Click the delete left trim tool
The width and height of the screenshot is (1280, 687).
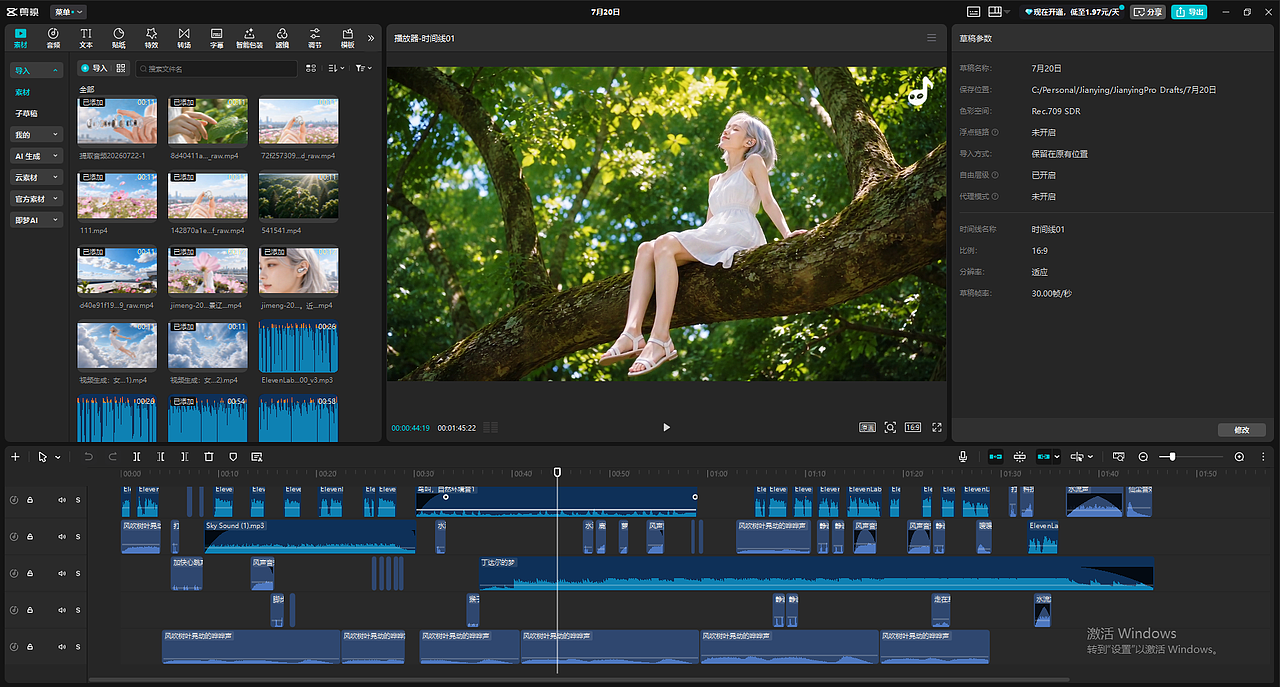(x=160, y=457)
